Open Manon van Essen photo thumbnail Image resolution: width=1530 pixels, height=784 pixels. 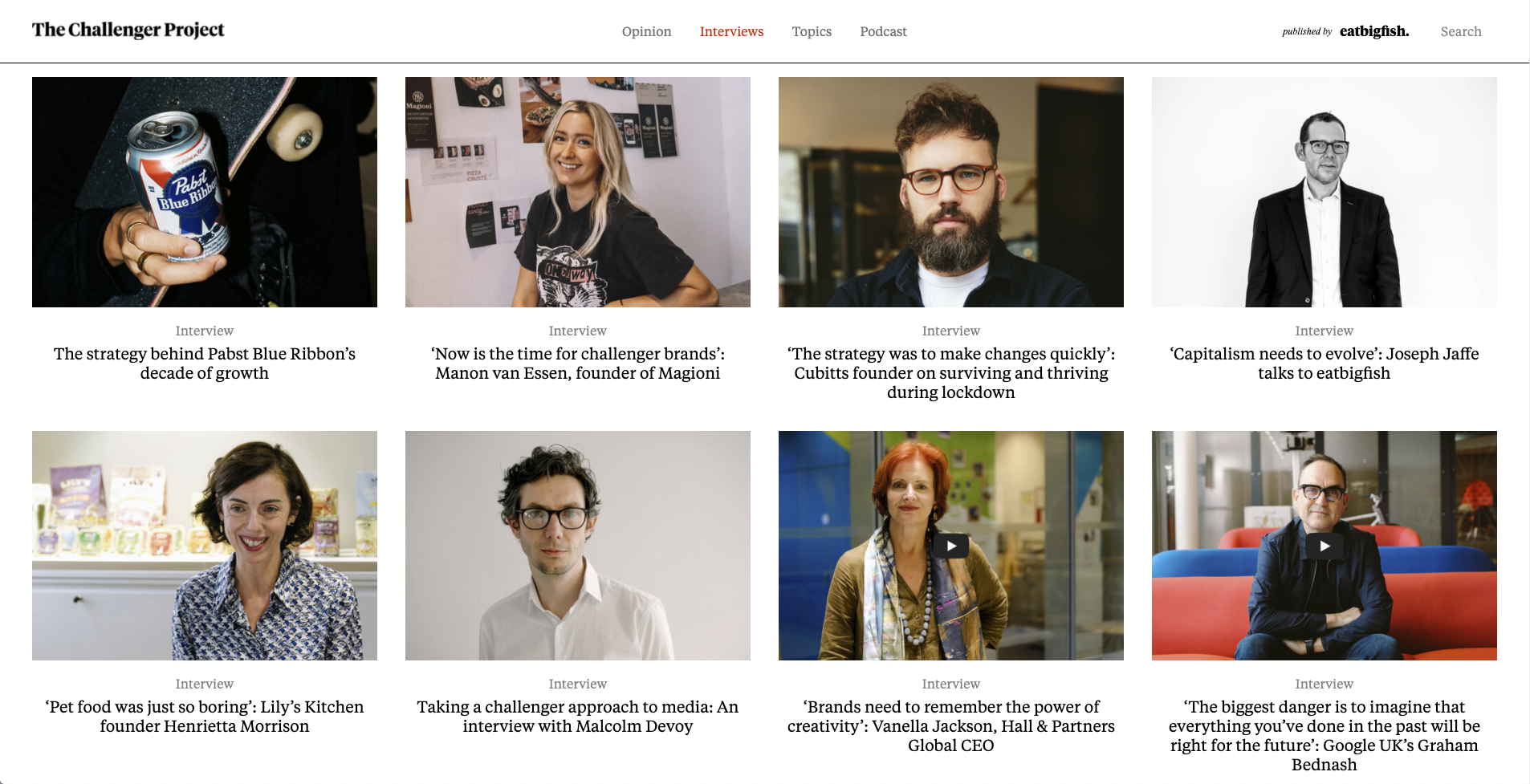[x=578, y=192]
